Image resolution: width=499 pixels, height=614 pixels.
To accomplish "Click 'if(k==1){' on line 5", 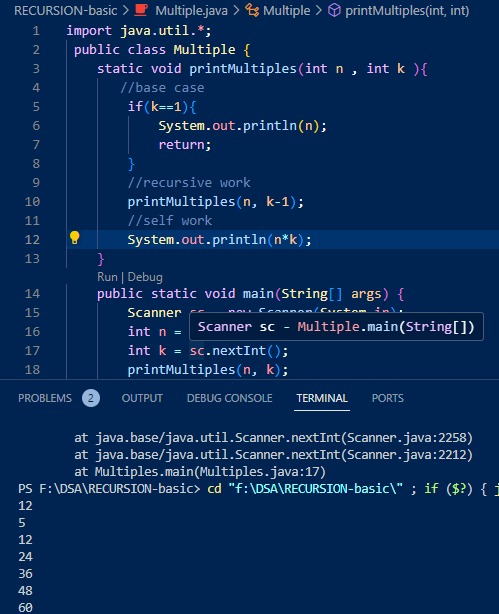I will [x=162, y=107].
